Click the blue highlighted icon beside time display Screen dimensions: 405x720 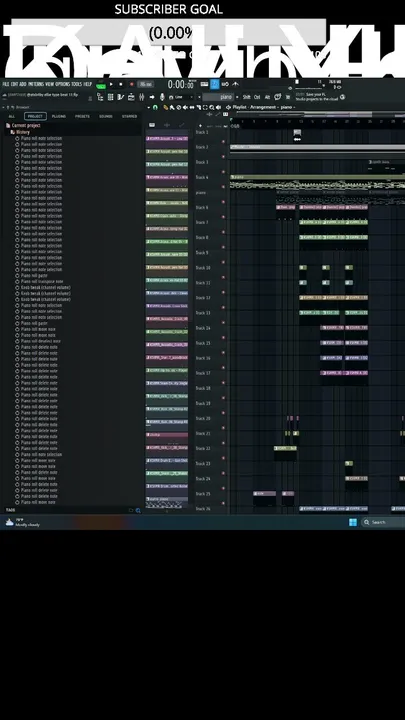[214, 84]
